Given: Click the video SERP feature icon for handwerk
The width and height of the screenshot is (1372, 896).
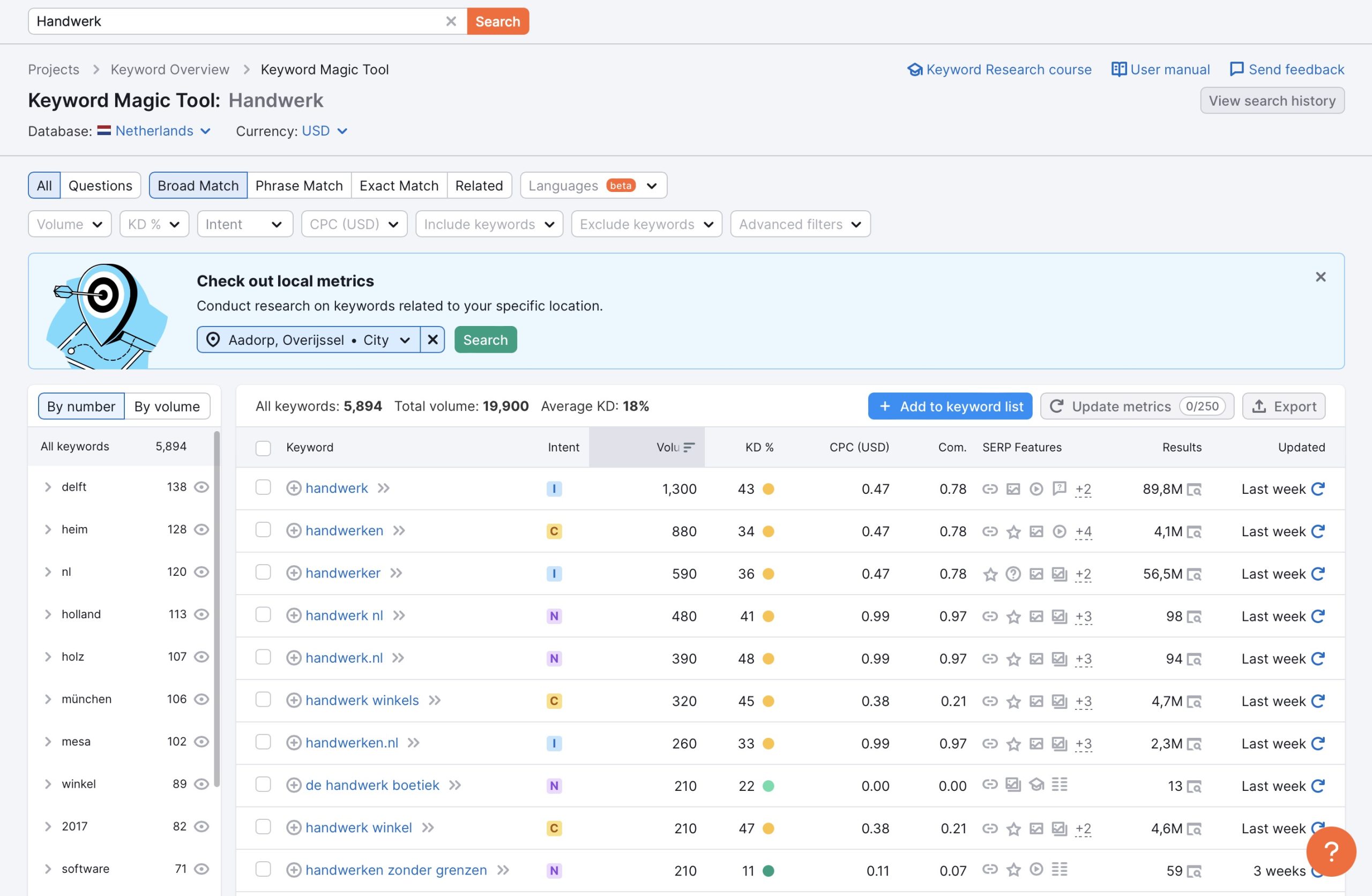Looking at the screenshot, I should tap(1036, 489).
